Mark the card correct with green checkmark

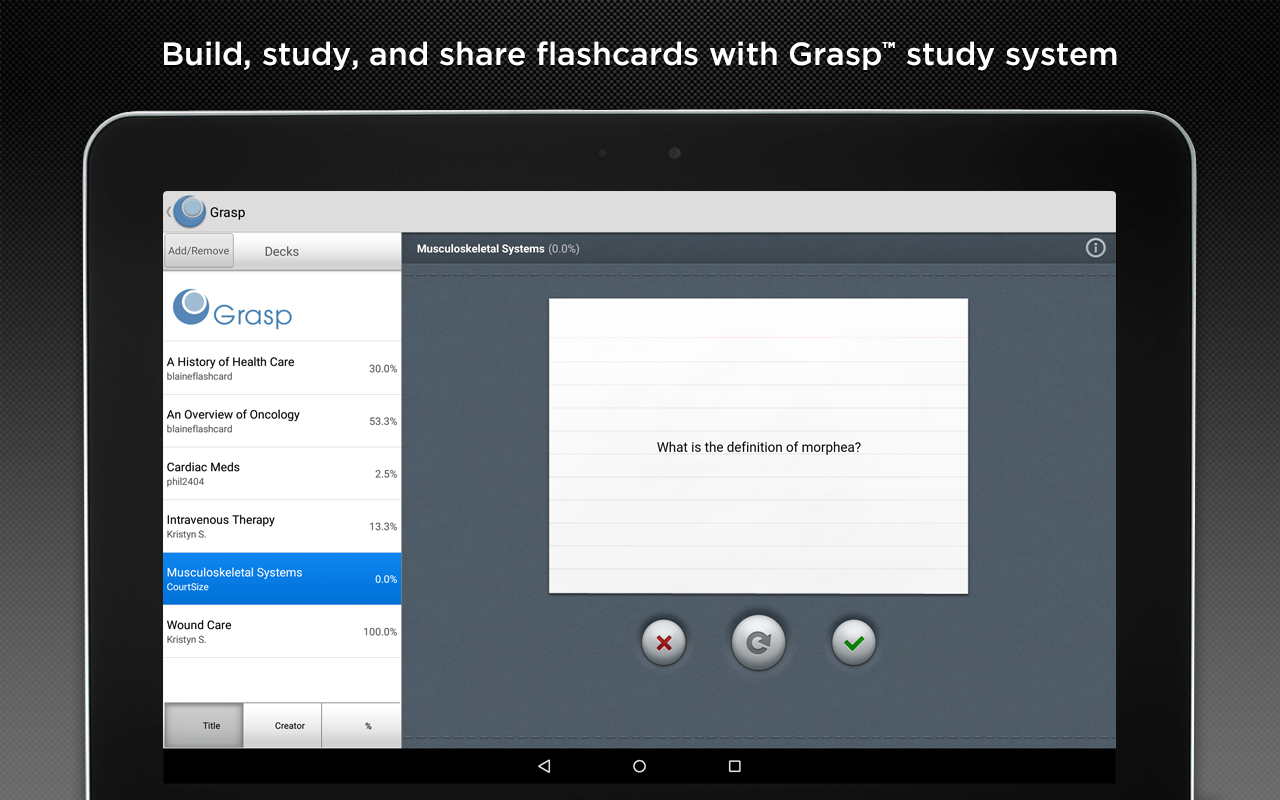click(x=853, y=642)
